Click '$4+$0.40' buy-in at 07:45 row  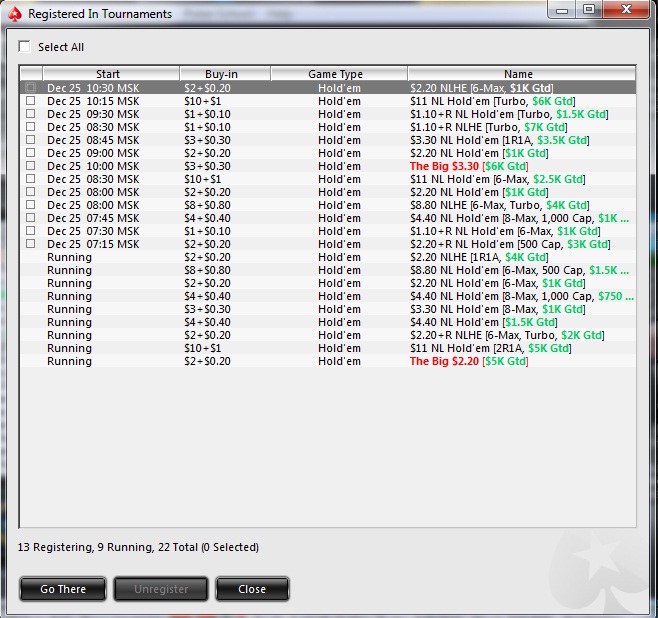point(207,218)
